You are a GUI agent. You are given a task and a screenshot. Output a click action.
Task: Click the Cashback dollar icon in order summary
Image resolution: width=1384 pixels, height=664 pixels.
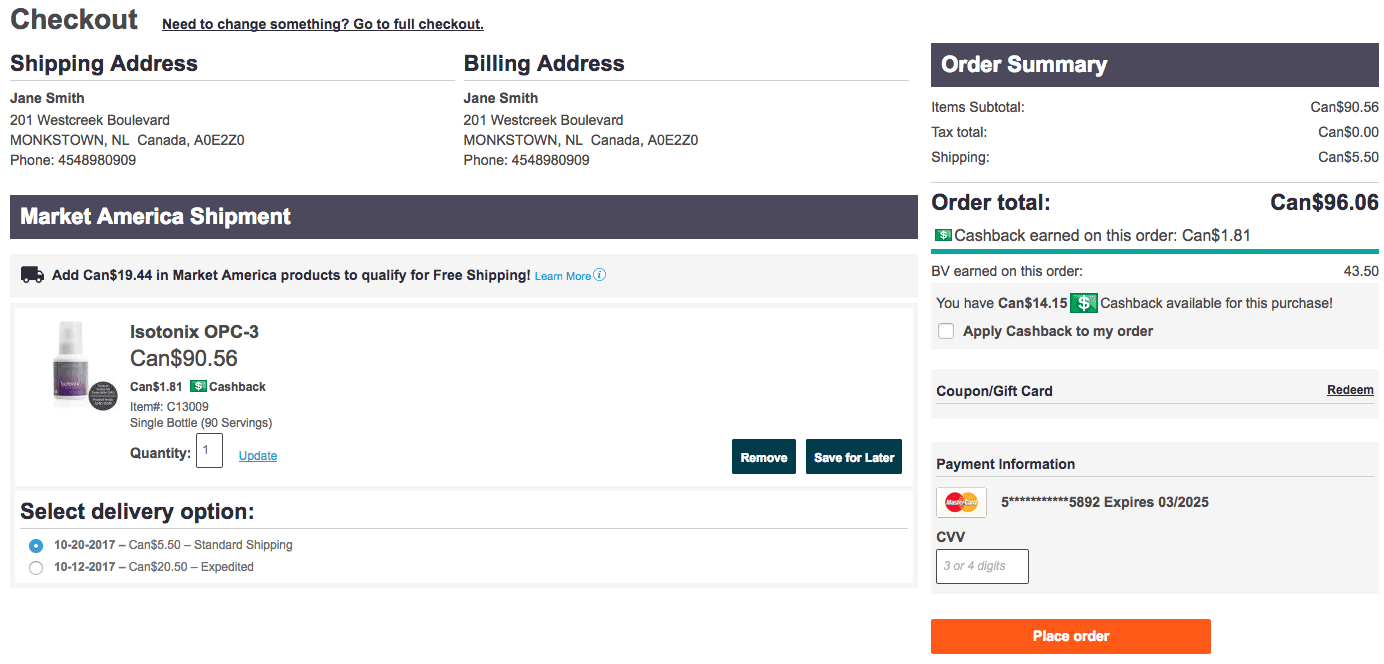coord(943,235)
